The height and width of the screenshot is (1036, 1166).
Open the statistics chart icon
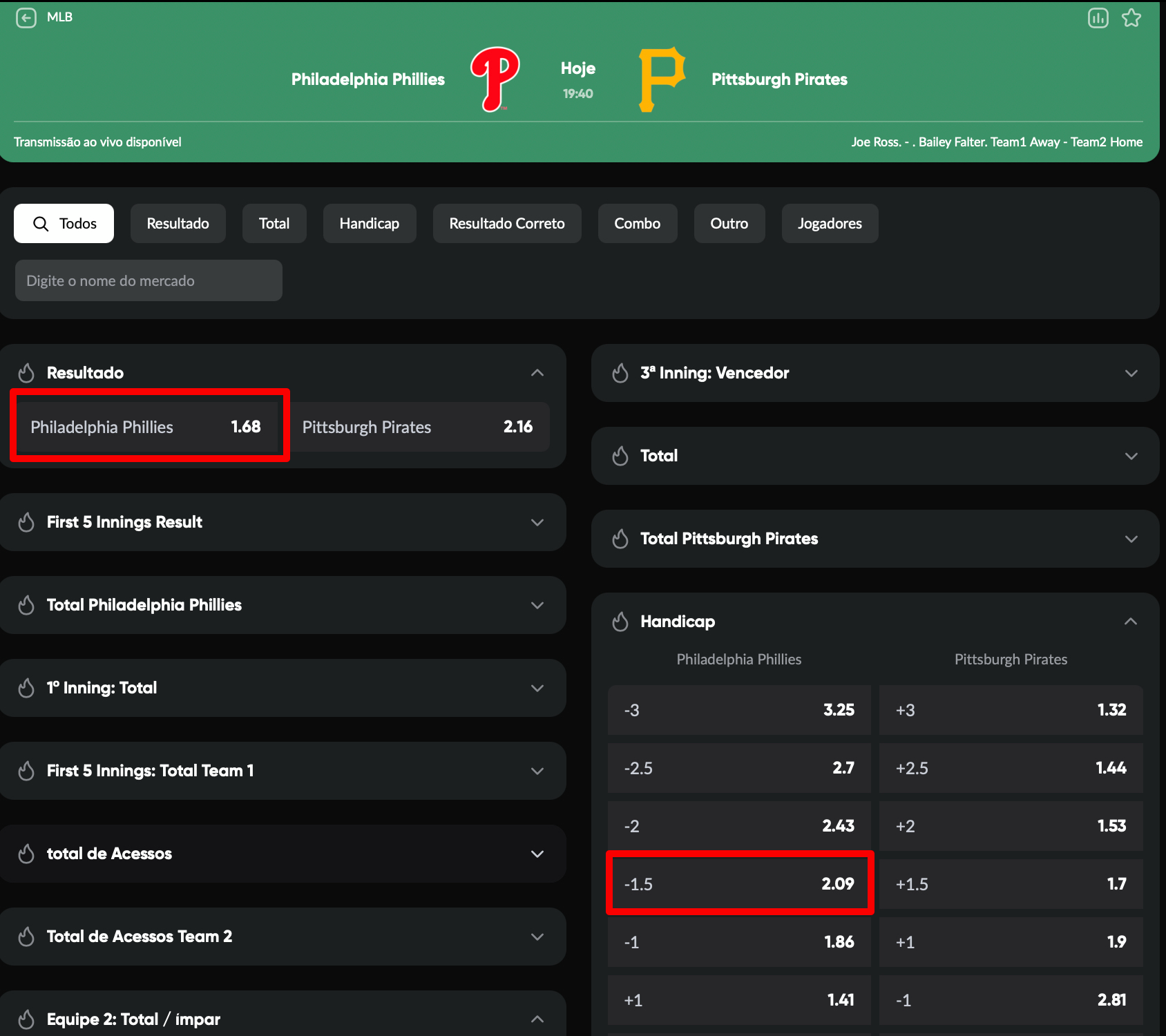pyautogui.click(x=1098, y=17)
